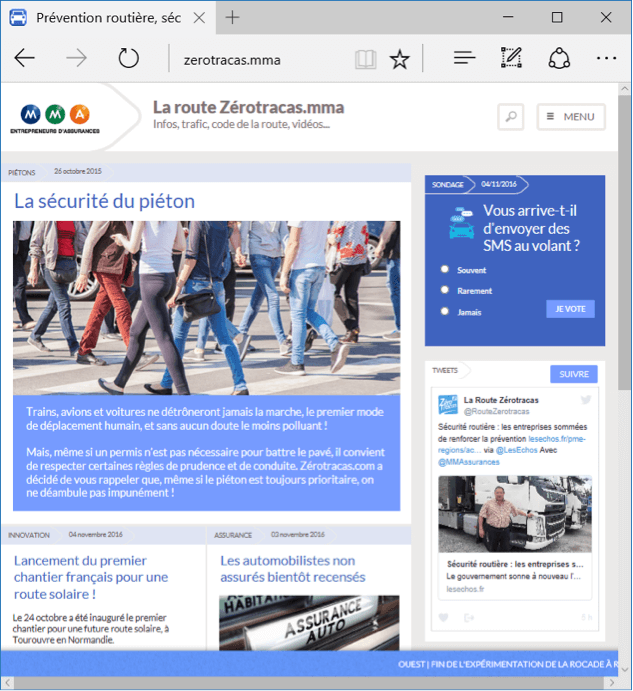Image resolution: width=633 pixels, height=691 pixels.
Task: Click the pedestrians crossing photo
Action: click(206, 308)
